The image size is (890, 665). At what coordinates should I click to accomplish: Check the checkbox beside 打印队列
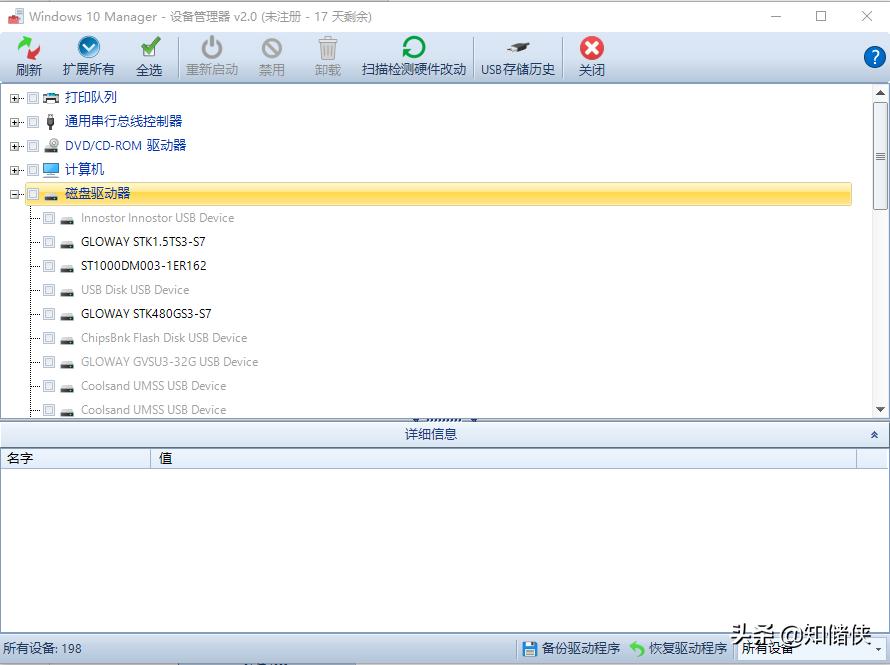coord(33,97)
